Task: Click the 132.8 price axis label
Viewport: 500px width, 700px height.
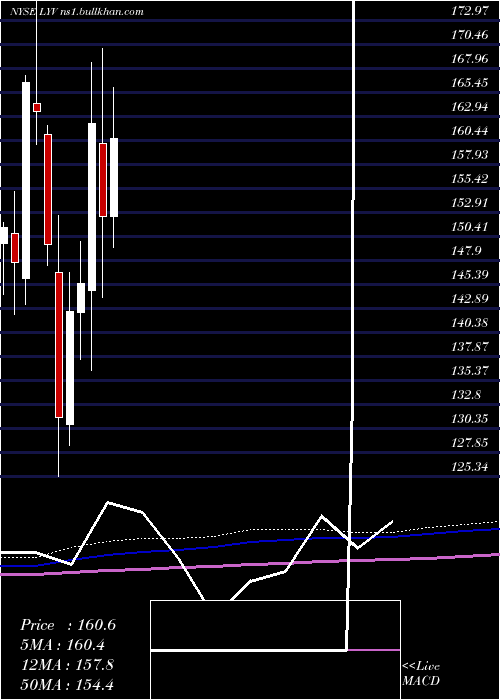Action: (467, 395)
